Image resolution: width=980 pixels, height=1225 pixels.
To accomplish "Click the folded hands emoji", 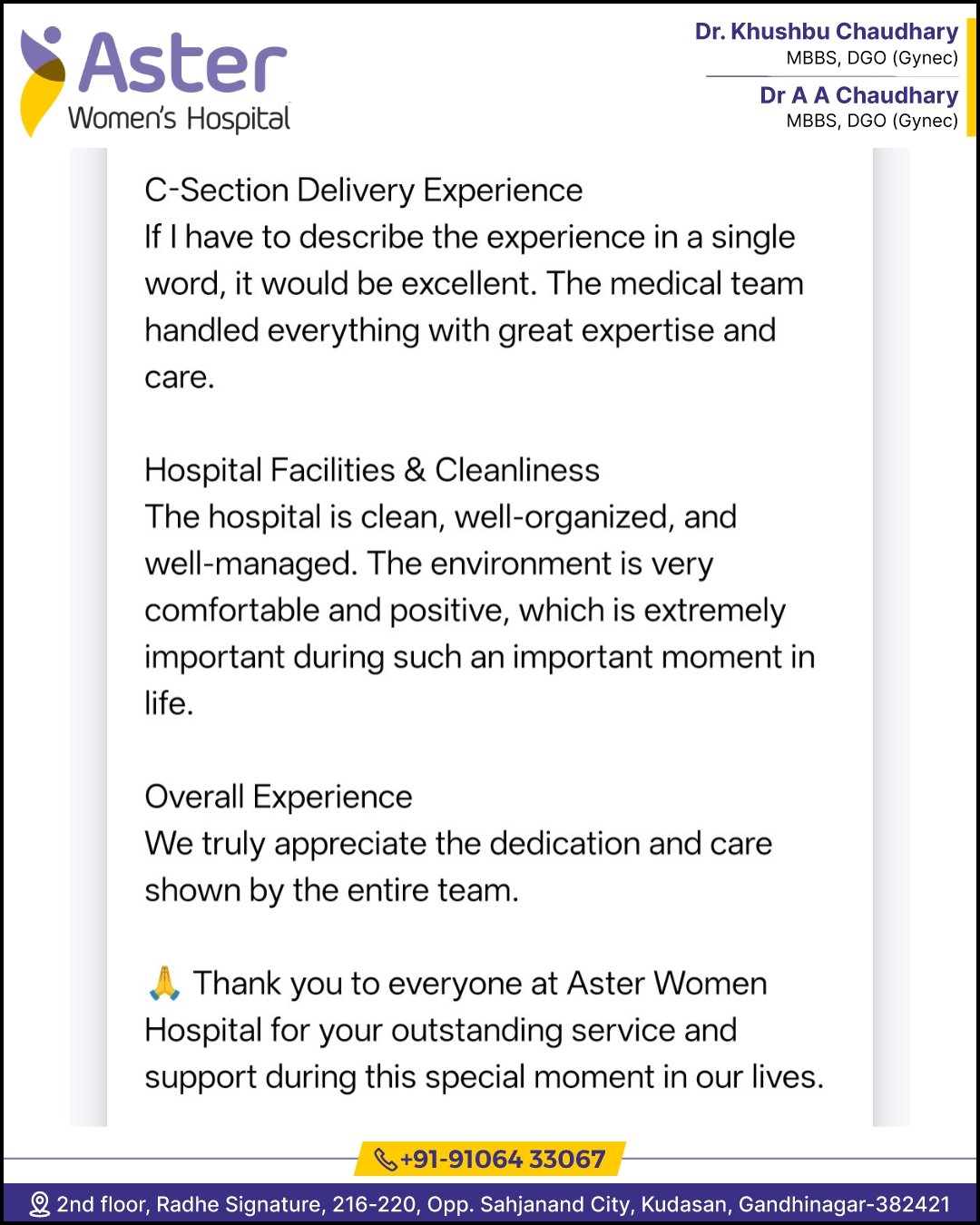I will pos(164,984).
